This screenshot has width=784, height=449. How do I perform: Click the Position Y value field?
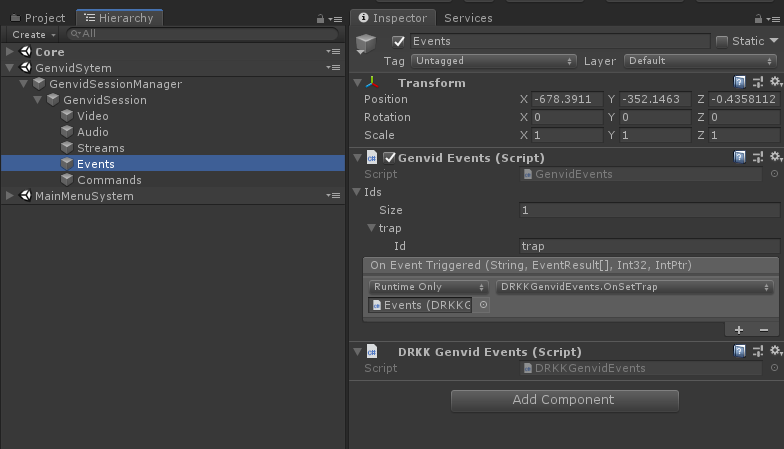pyautogui.click(x=655, y=99)
